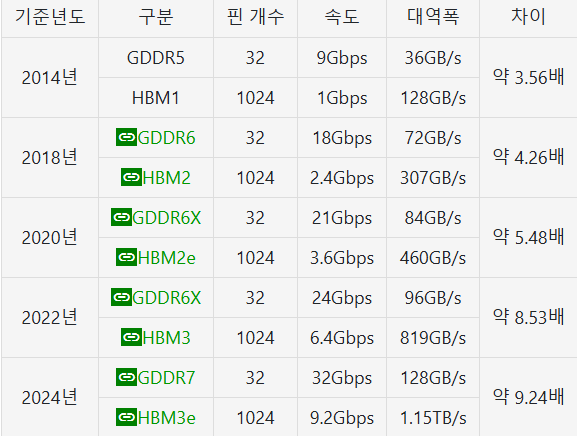Select the 2022년 year cell
The height and width of the screenshot is (436, 577).
coord(50,318)
